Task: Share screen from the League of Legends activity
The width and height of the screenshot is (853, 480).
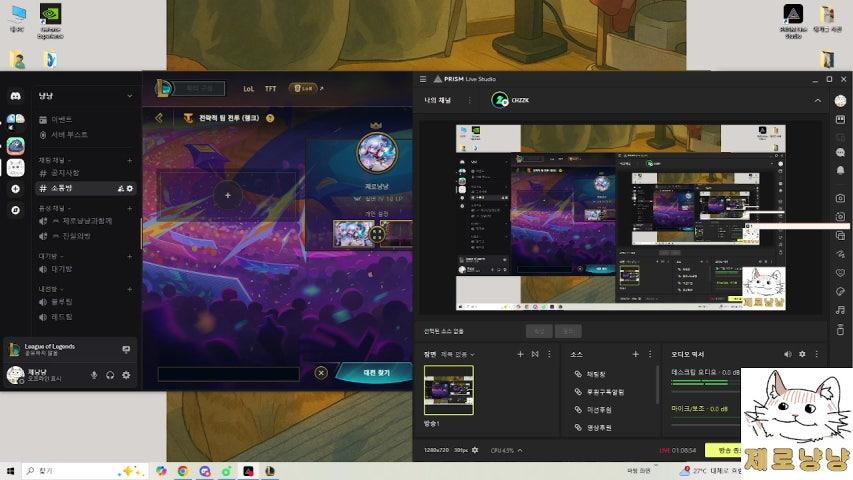Action: [126, 349]
